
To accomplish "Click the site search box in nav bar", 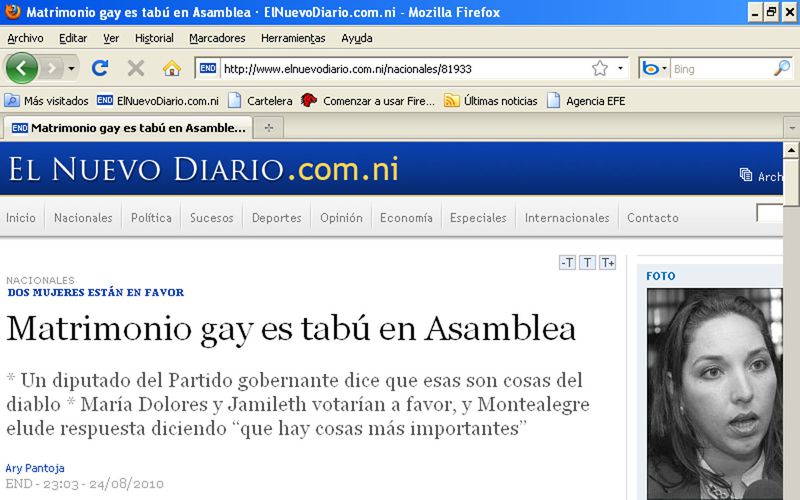I will pyautogui.click(x=769, y=213).
